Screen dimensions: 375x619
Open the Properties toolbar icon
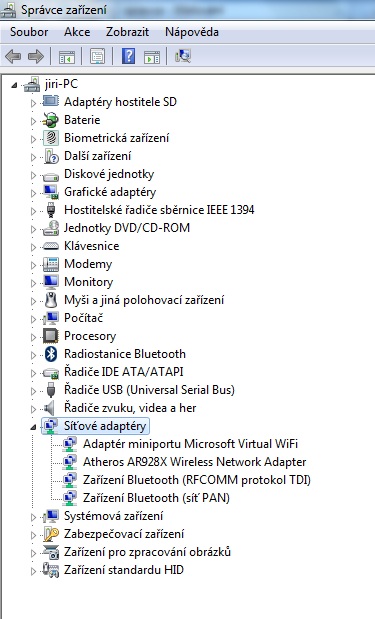[98, 57]
